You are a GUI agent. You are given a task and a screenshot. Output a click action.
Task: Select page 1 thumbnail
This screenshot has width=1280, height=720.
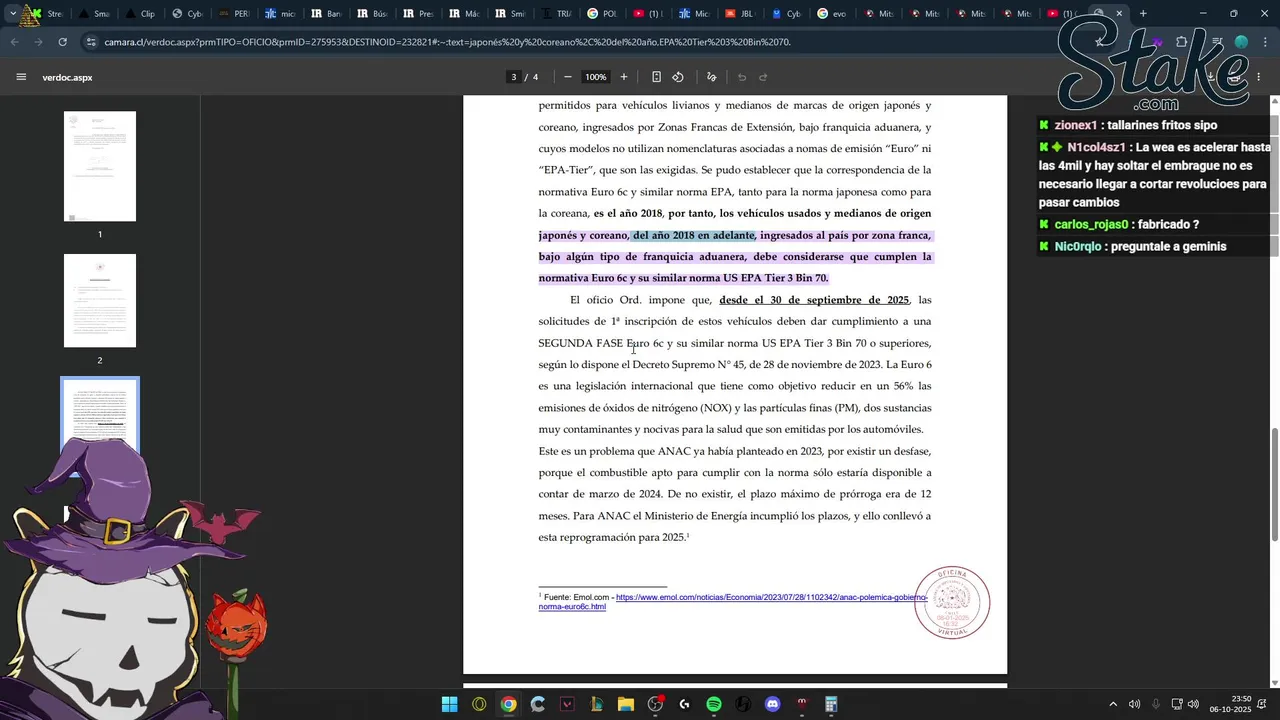(x=100, y=166)
